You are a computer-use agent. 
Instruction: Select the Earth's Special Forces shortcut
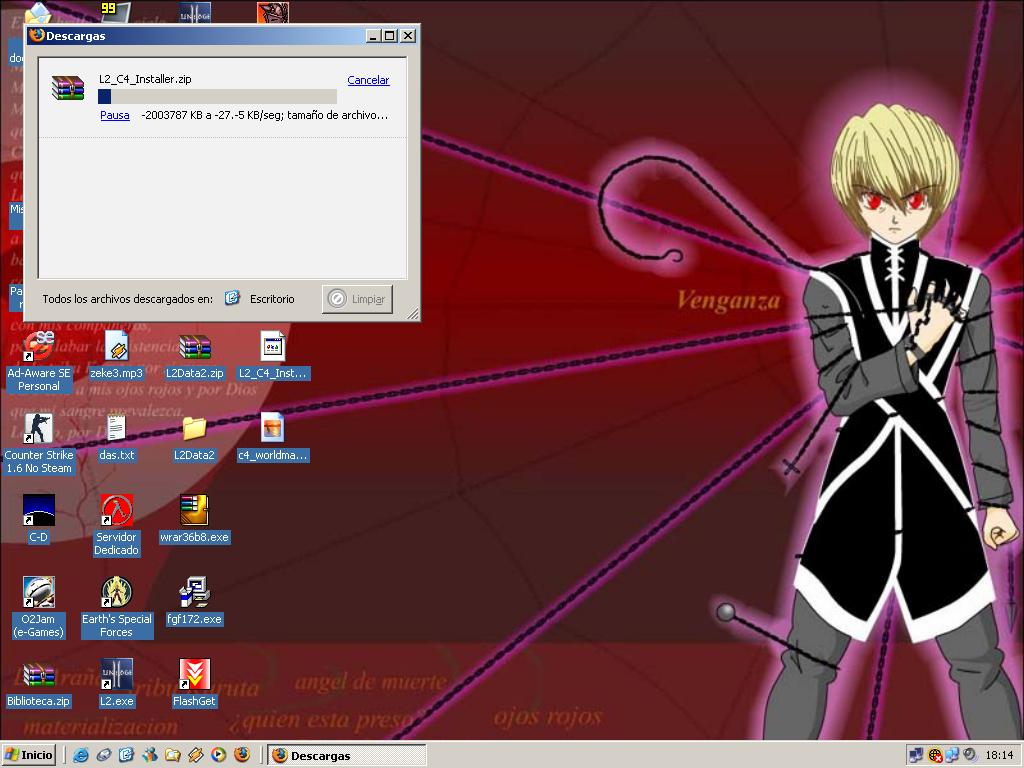pos(116,607)
